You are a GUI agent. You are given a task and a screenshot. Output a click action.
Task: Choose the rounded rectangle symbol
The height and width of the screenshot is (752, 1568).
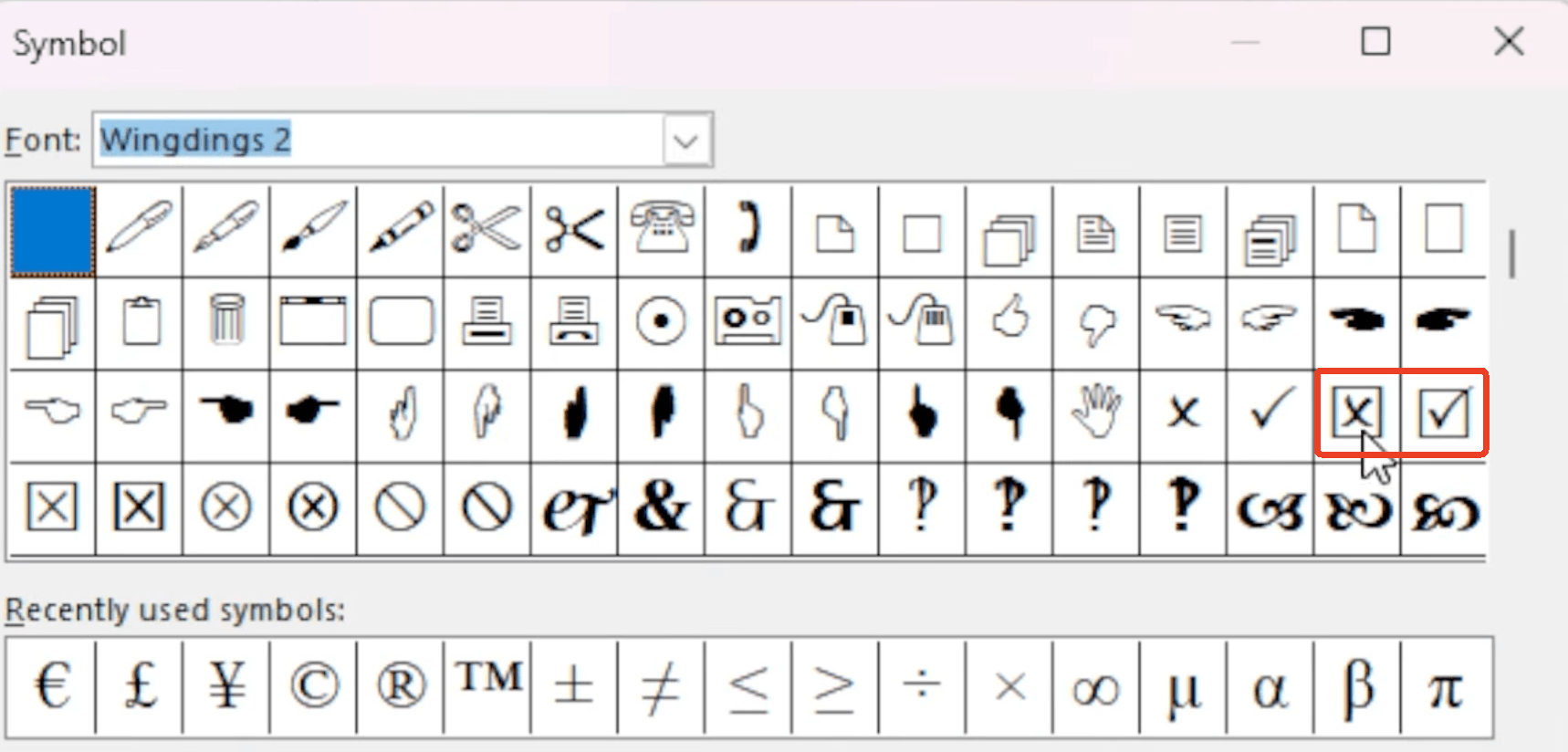(401, 321)
